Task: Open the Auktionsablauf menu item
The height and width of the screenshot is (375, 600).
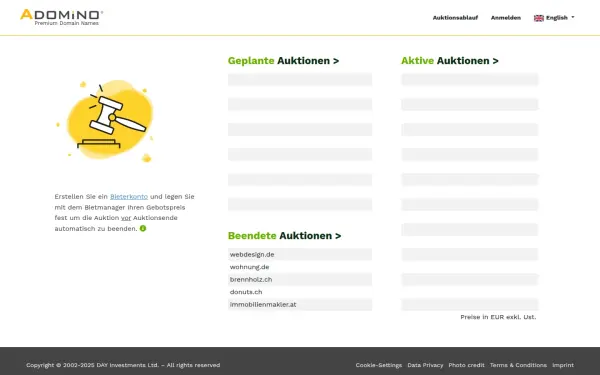Action: (455, 18)
